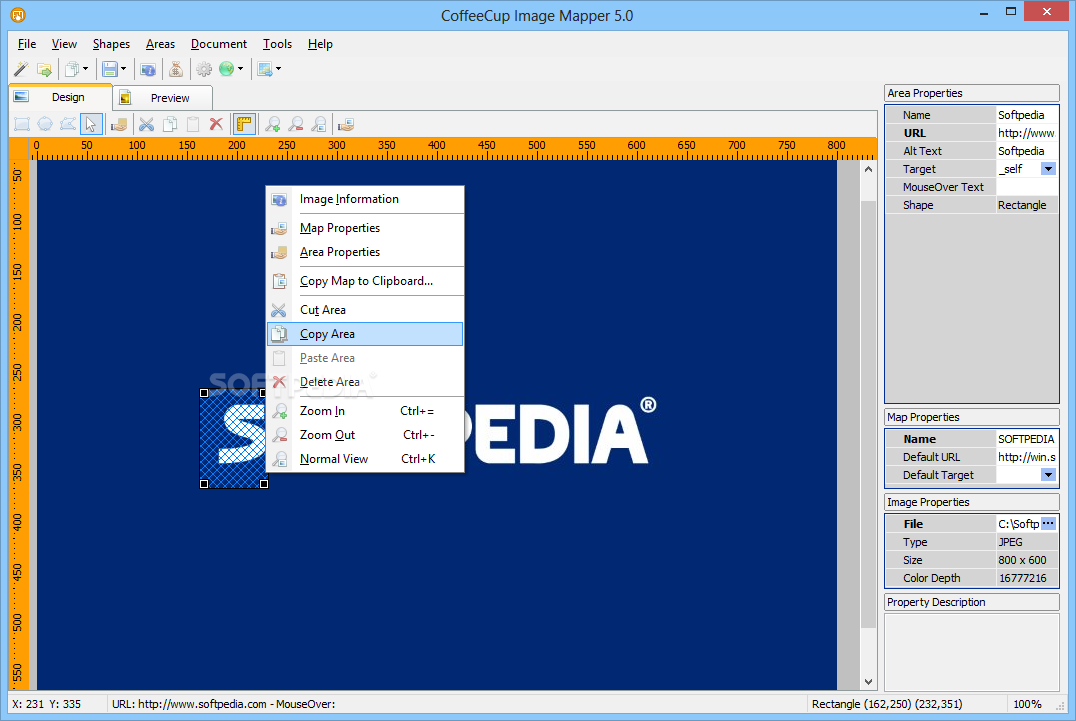
Task: Click the empty MouseOver Text field
Action: point(1027,187)
